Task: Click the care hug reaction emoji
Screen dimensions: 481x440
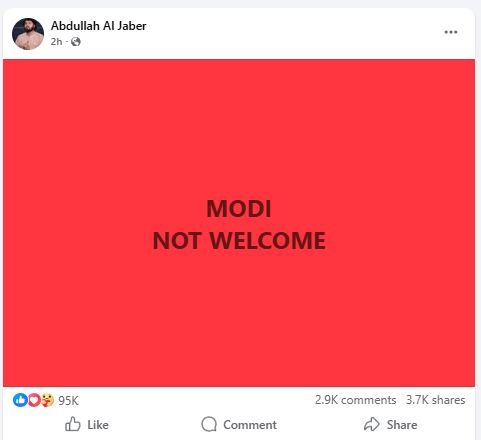Action: click(48, 400)
